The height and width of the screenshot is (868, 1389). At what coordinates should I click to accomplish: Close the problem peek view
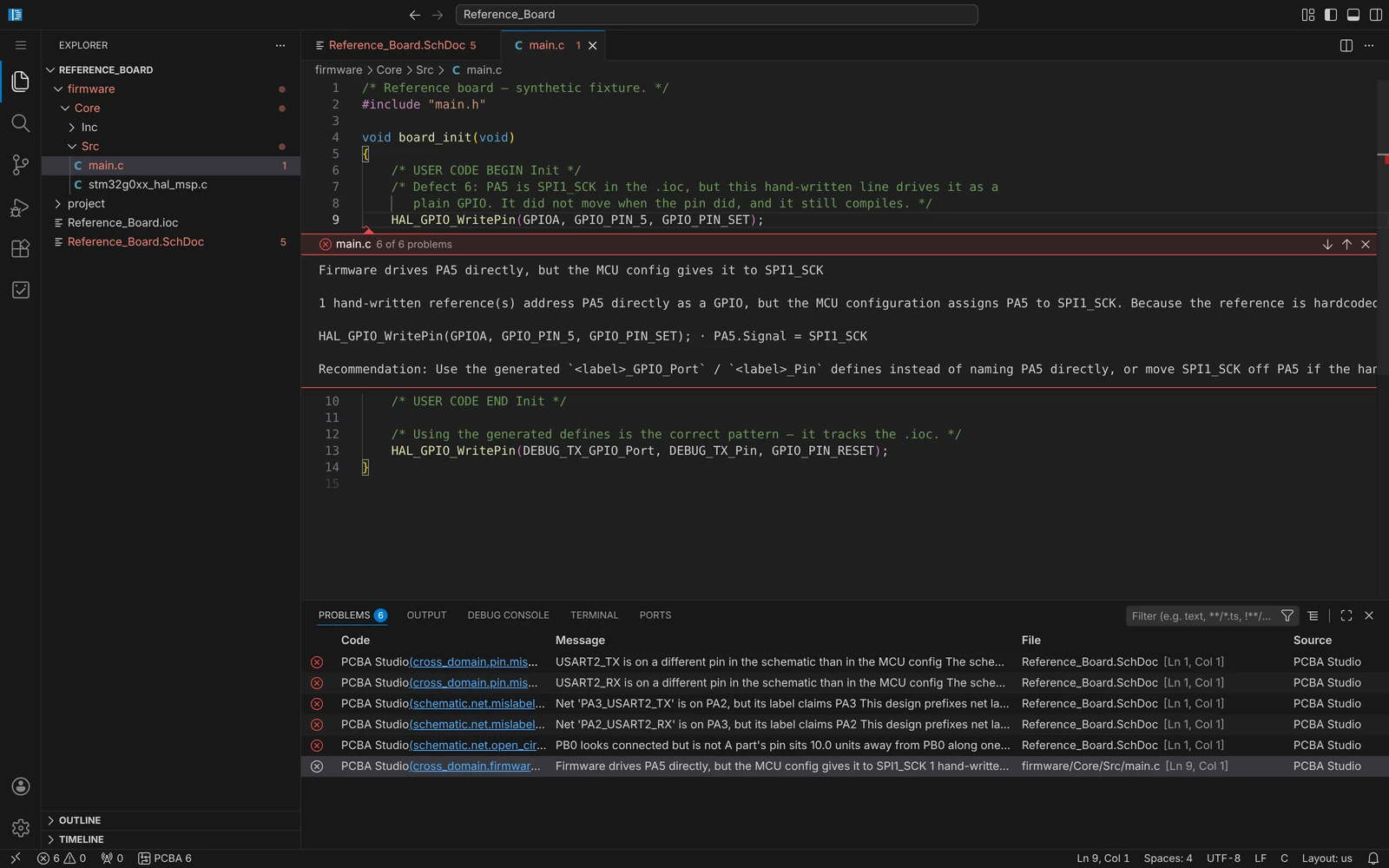(x=1366, y=245)
